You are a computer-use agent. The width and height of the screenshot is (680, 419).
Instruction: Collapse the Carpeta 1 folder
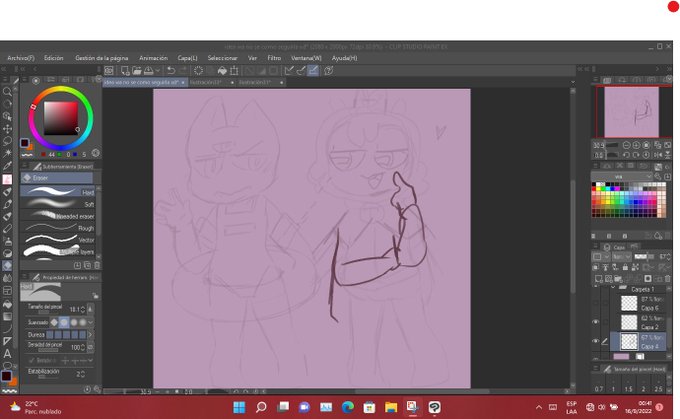coord(613,288)
